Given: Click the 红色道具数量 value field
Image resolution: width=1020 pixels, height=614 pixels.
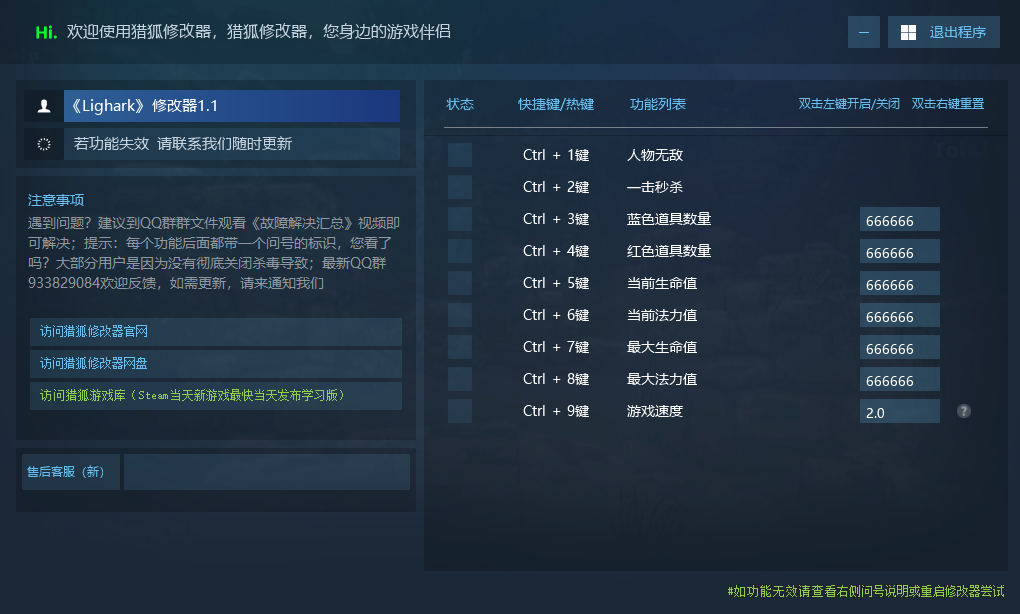Looking at the screenshot, I should tap(900, 251).
